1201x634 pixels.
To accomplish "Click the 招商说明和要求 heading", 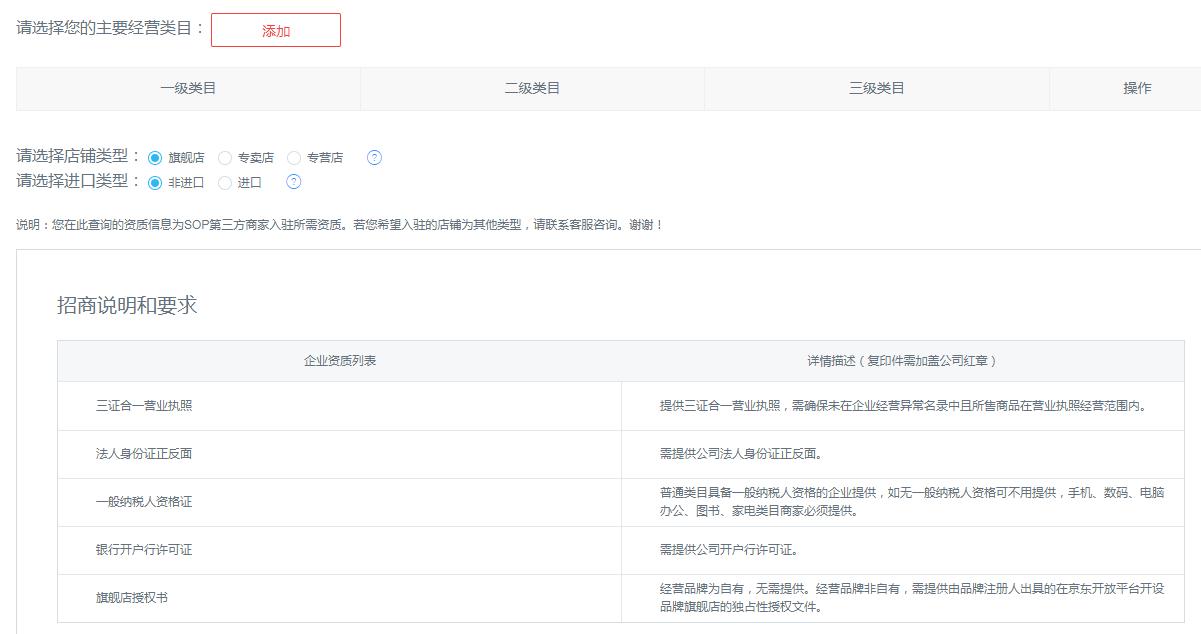I will click(x=127, y=306).
